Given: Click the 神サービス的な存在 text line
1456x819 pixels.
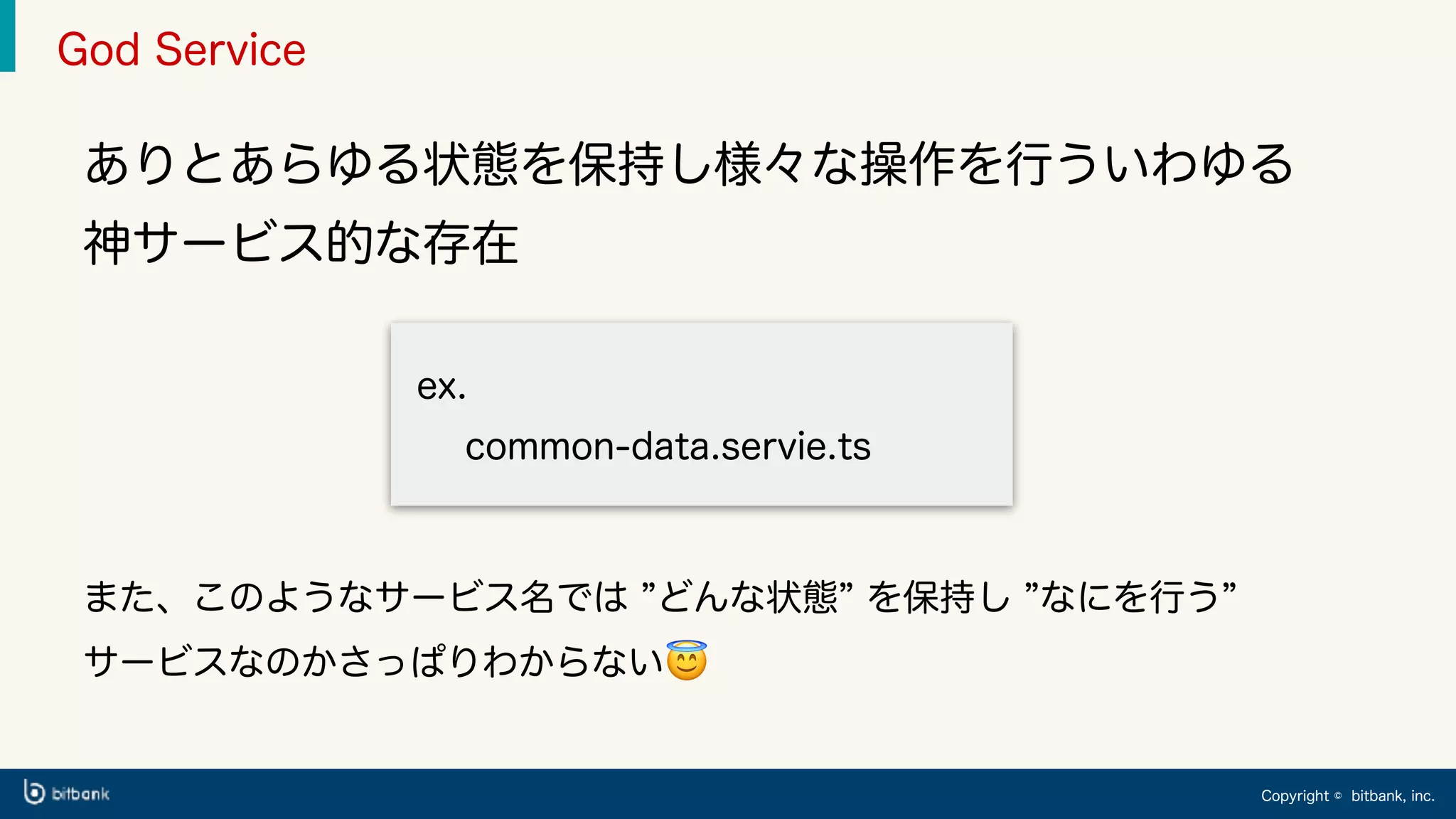Looking at the screenshot, I should click(x=301, y=243).
